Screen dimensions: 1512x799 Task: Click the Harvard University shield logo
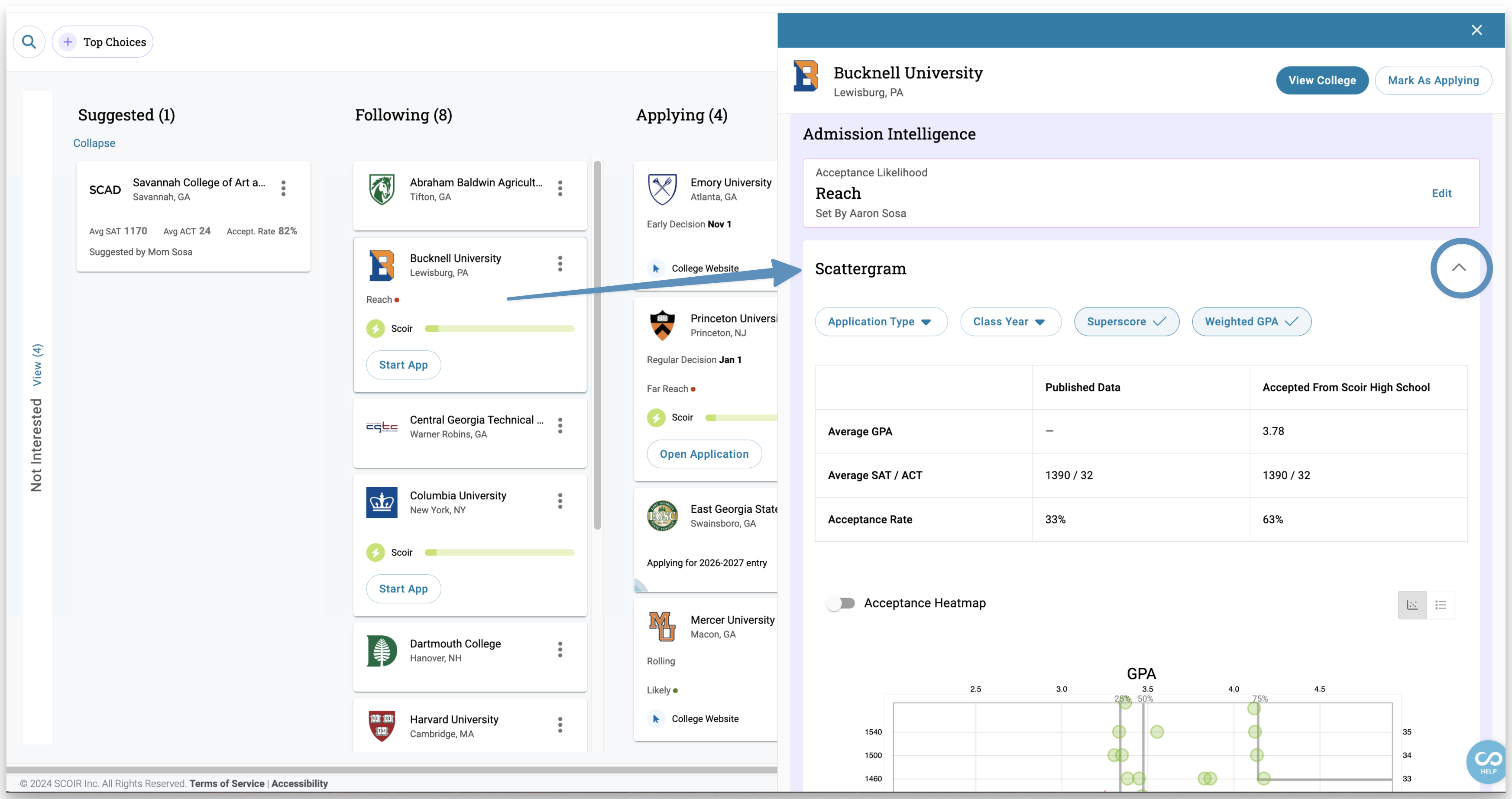tap(382, 726)
